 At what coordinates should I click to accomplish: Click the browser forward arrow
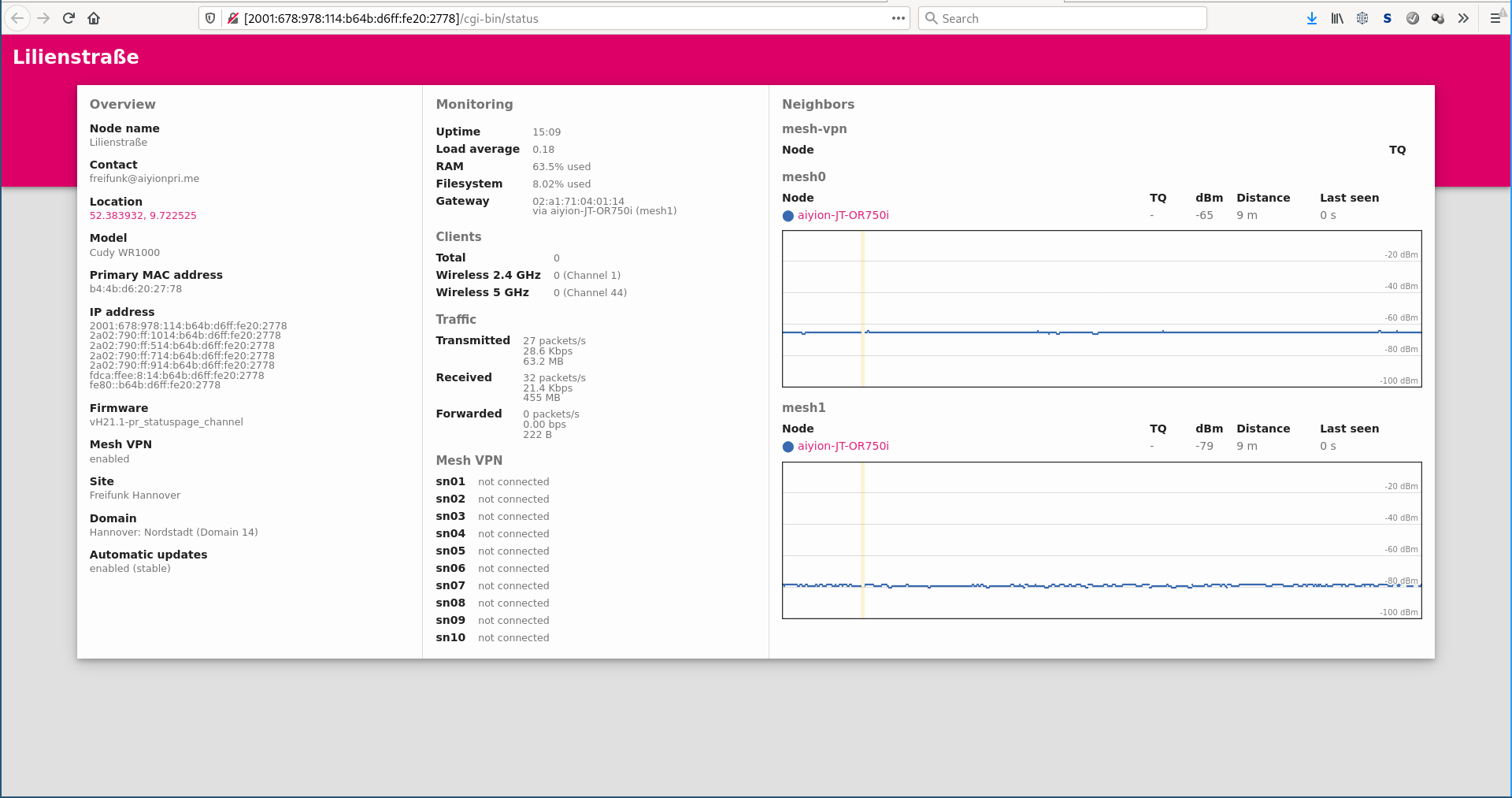point(43,18)
